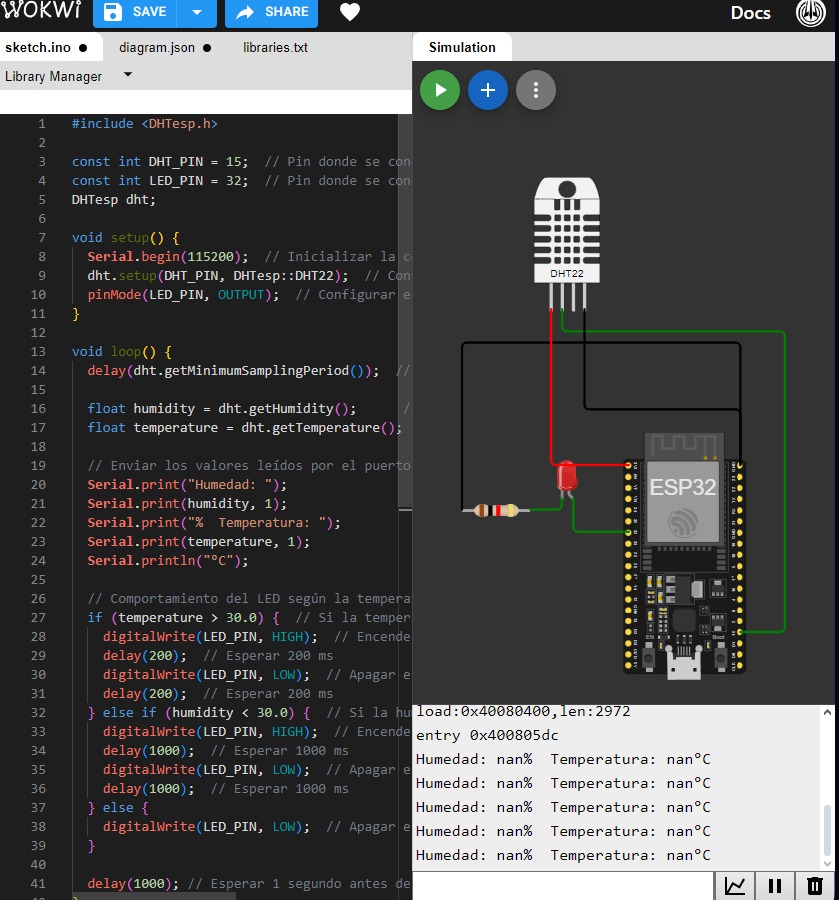839x900 pixels.
Task: Start the simulation with the green play button
Action: point(440,90)
